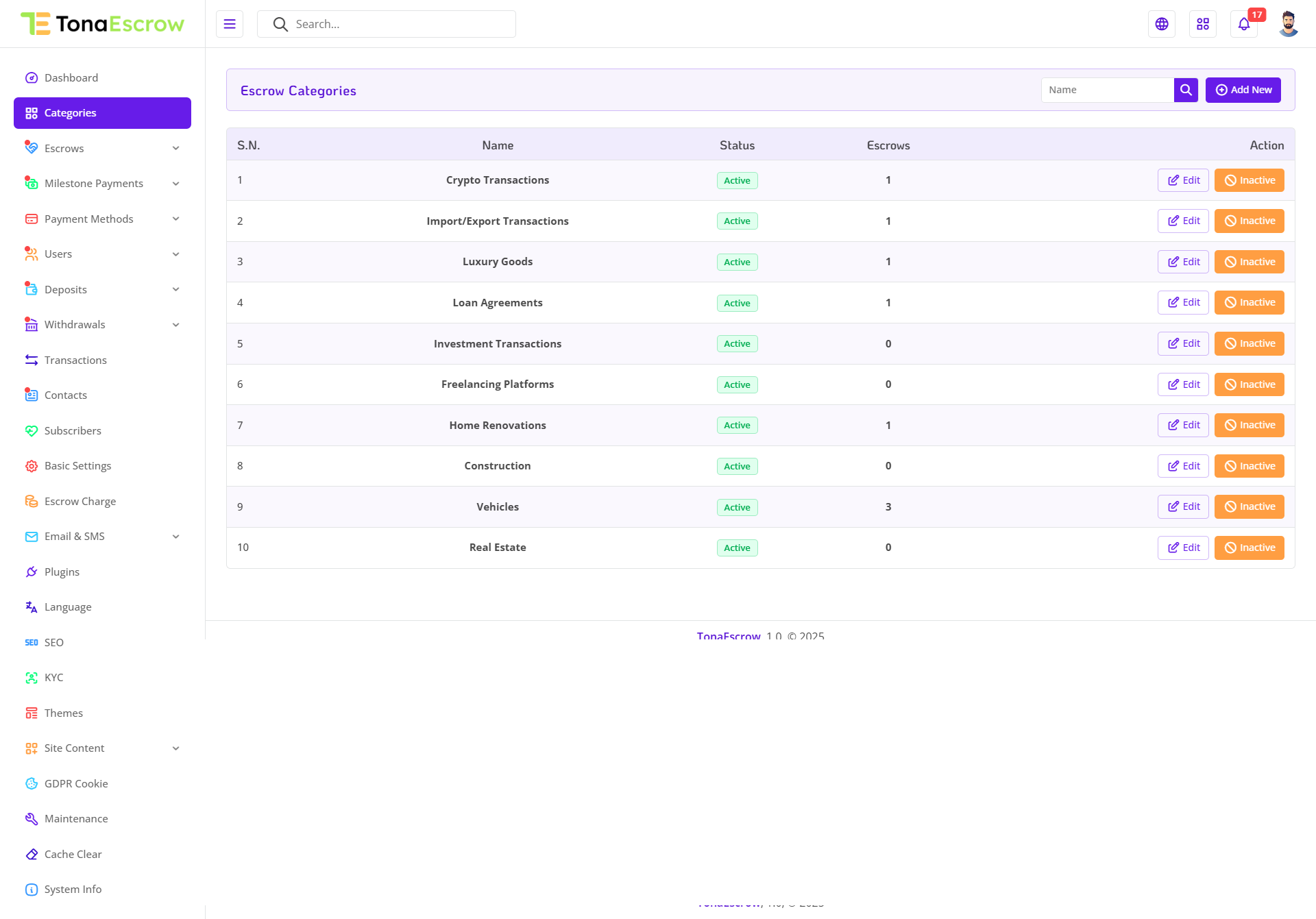This screenshot has width=1316, height=919.
Task: Open the language globe icon
Action: point(1162,24)
